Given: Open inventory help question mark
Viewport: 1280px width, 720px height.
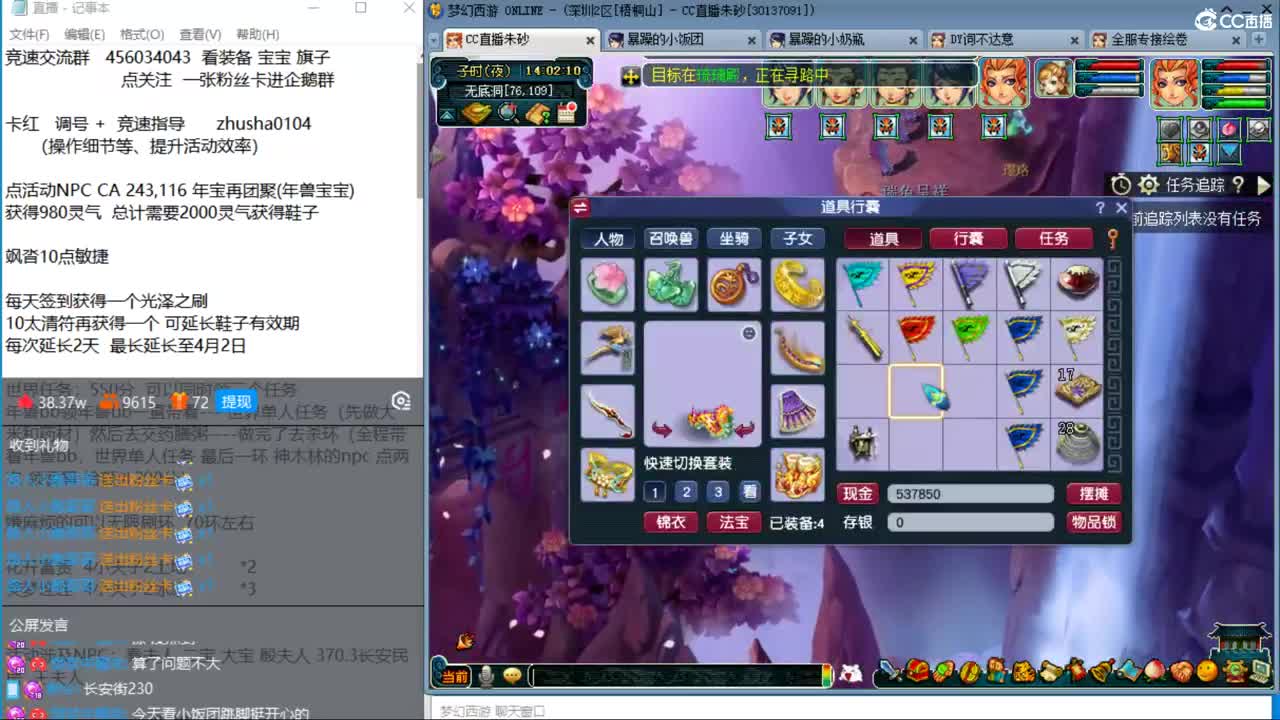Looking at the screenshot, I should tap(1100, 208).
